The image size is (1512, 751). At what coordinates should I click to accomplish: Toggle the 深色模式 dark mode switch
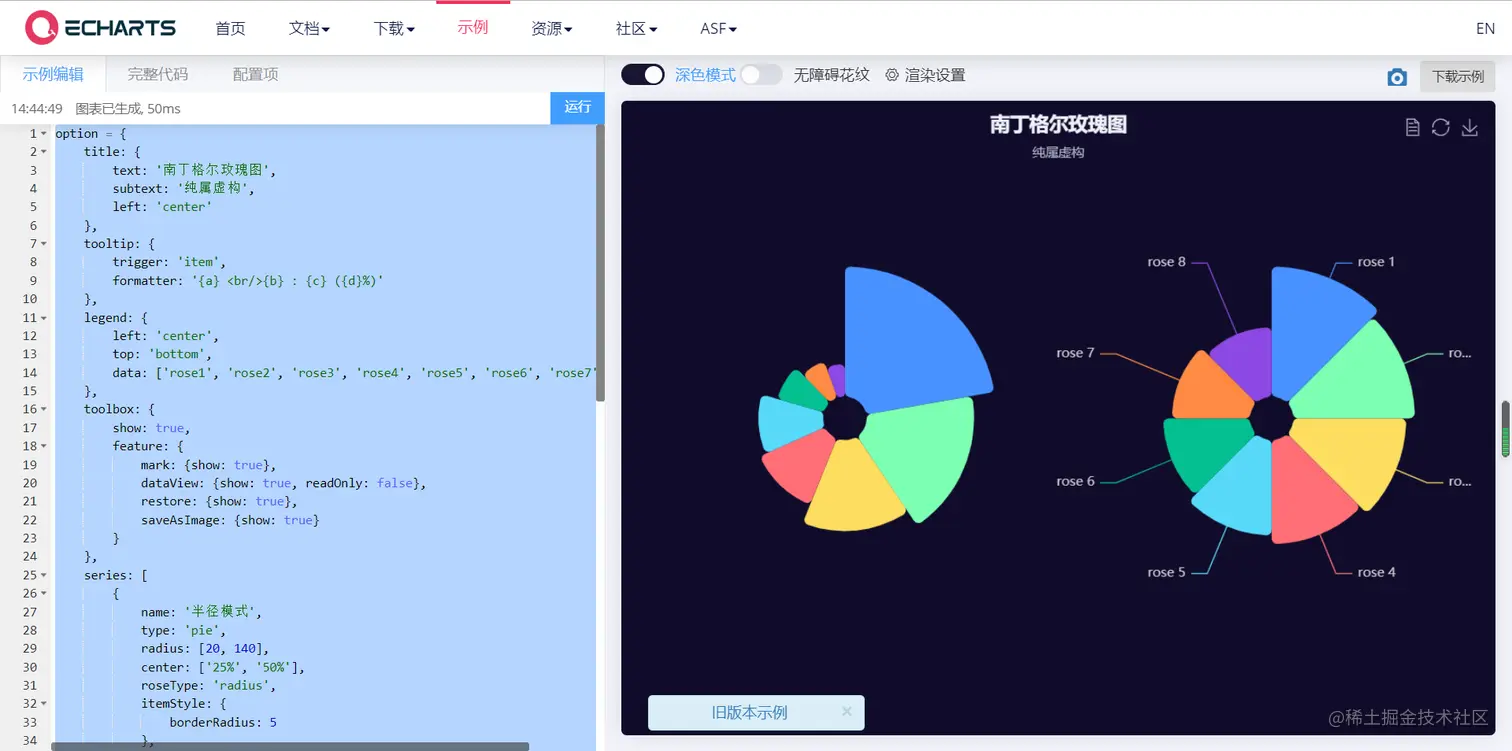coord(643,75)
